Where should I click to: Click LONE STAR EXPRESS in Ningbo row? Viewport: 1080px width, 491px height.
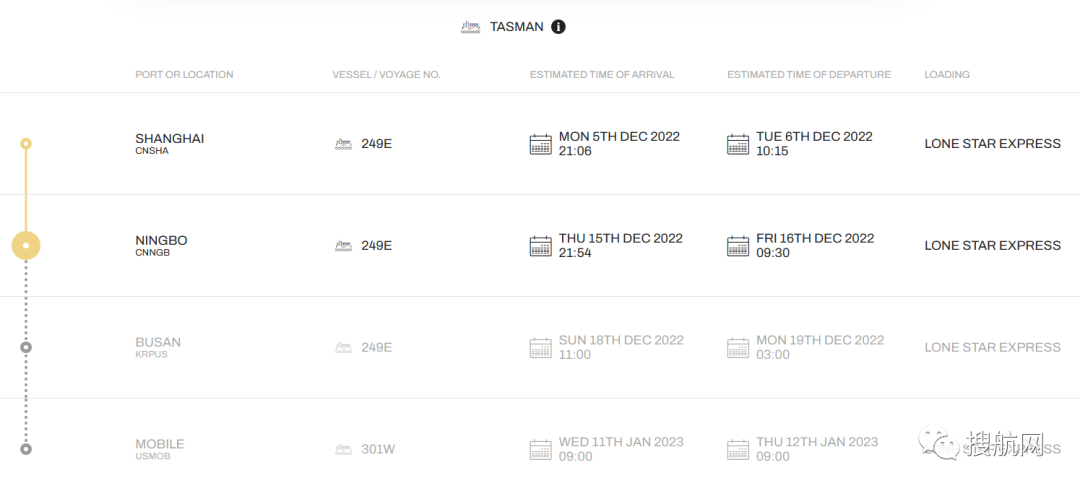coord(992,246)
